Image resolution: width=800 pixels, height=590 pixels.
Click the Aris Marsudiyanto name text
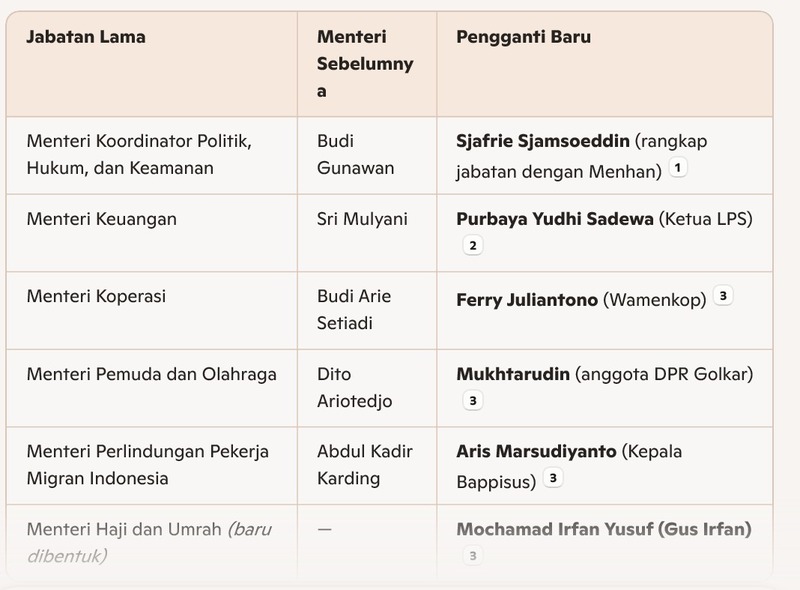click(536, 451)
